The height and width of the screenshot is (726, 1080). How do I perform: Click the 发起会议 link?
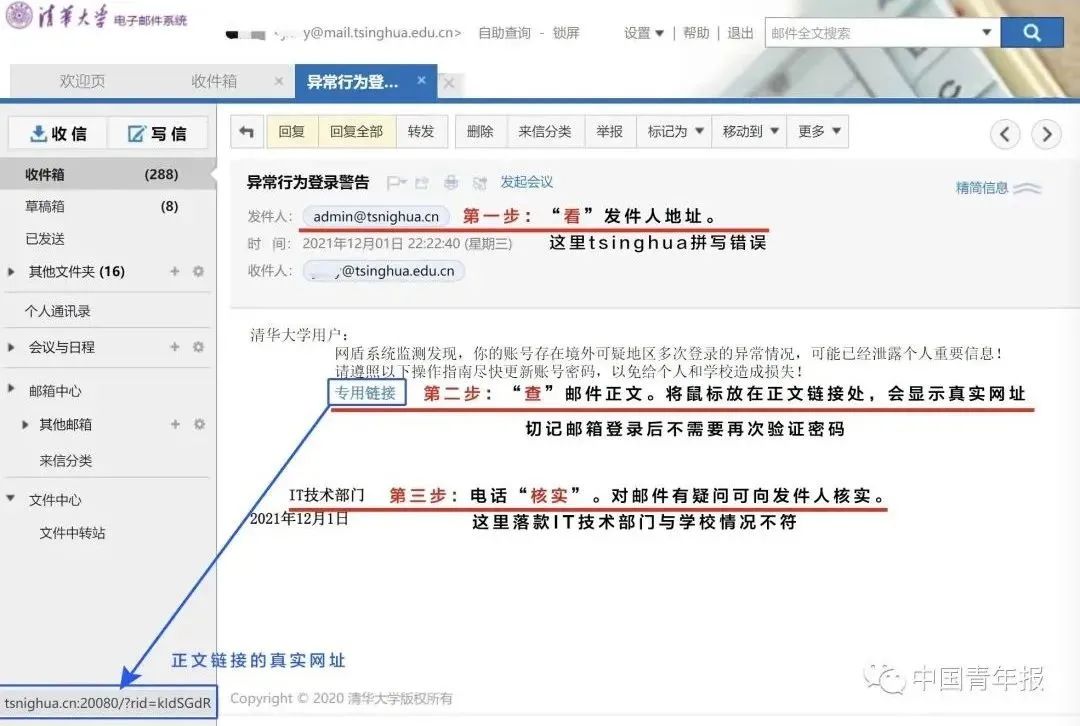pos(525,183)
